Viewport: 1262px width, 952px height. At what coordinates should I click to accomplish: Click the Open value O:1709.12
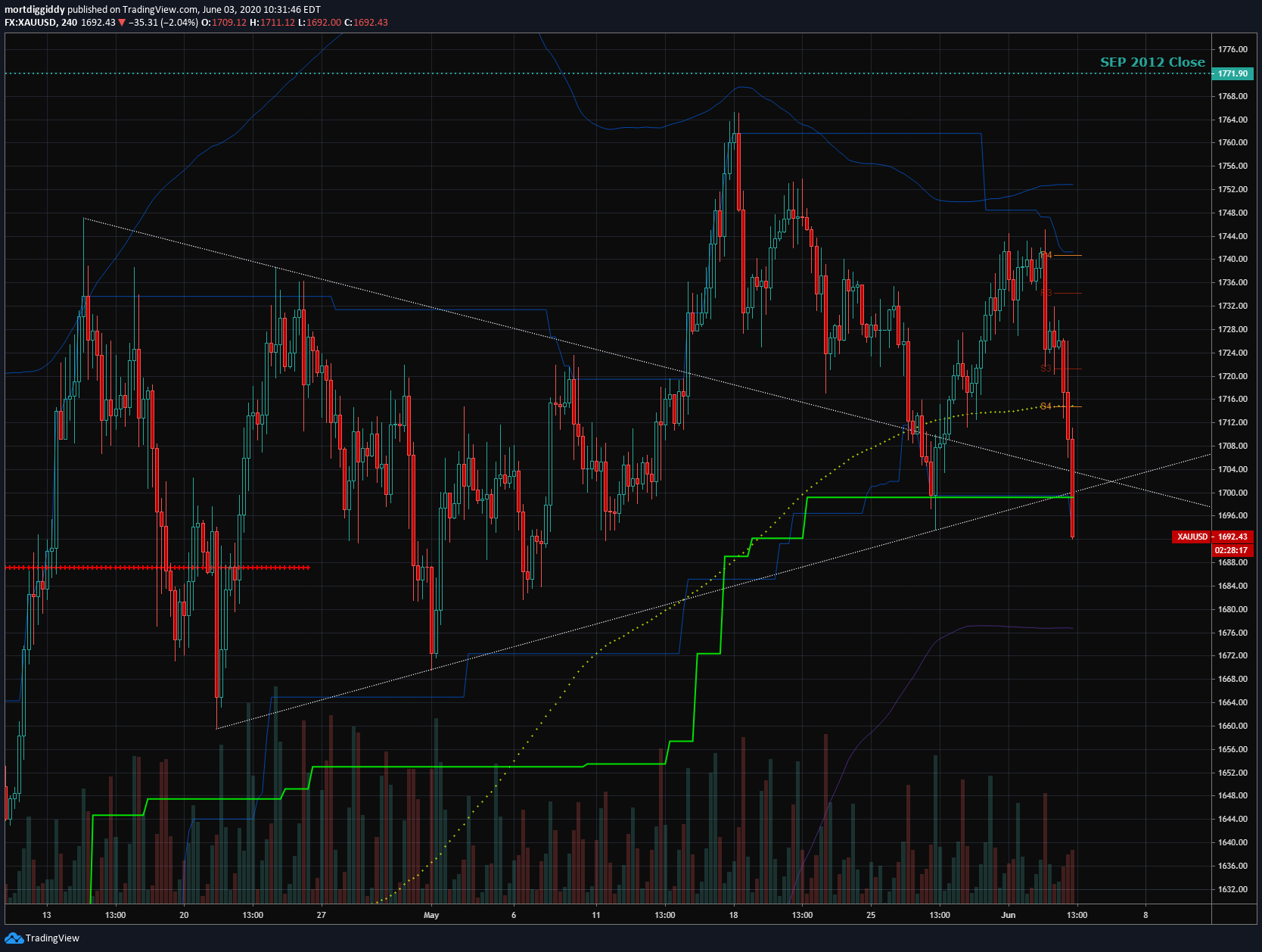(224, 23)
